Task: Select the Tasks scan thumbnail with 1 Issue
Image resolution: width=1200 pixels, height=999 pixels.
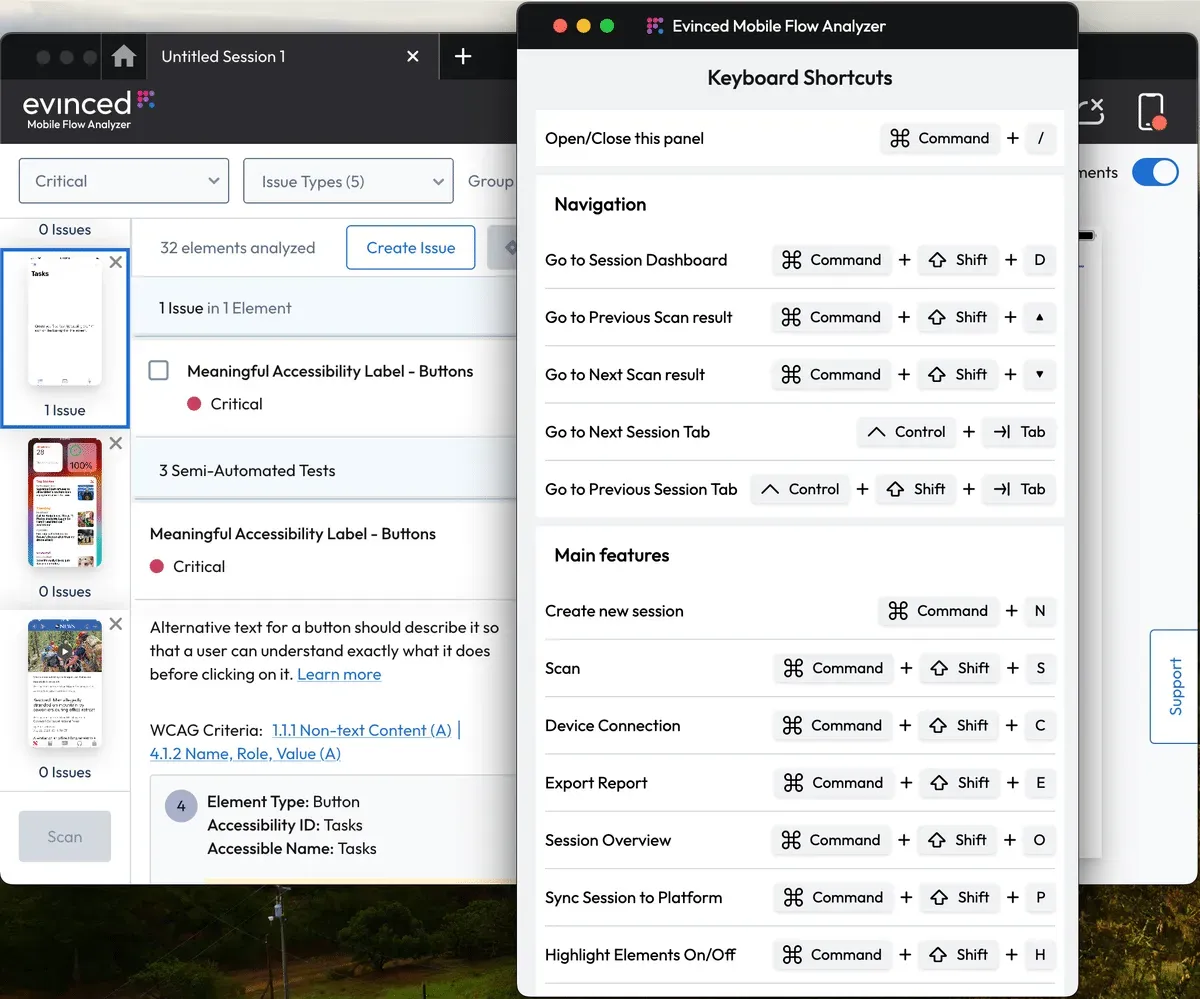Action: click(65, 337)
